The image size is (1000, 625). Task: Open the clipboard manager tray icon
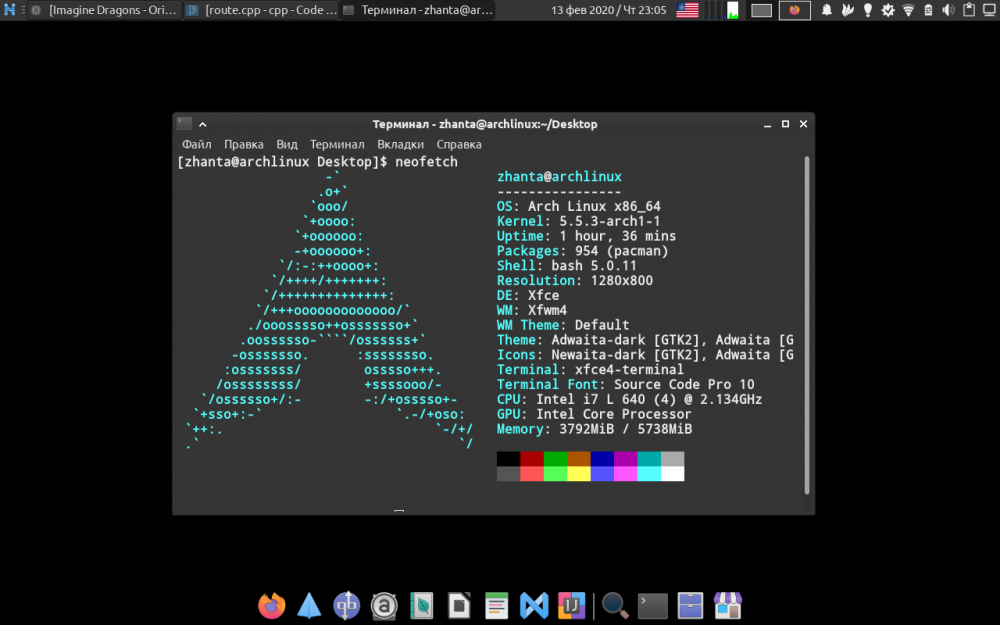click(969, 10)
